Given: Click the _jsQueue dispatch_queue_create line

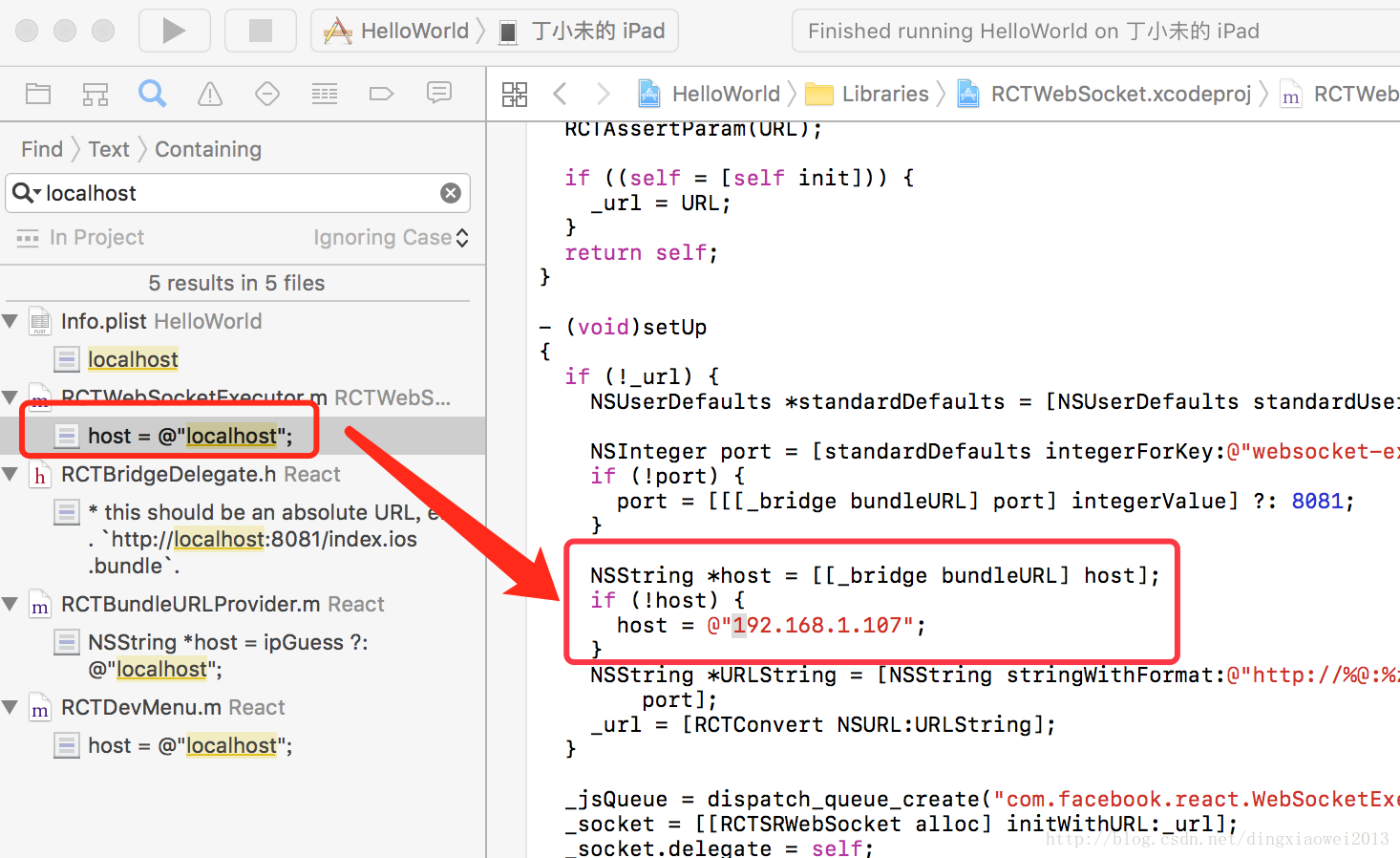Looking at the screenshot, I should 981,799.
